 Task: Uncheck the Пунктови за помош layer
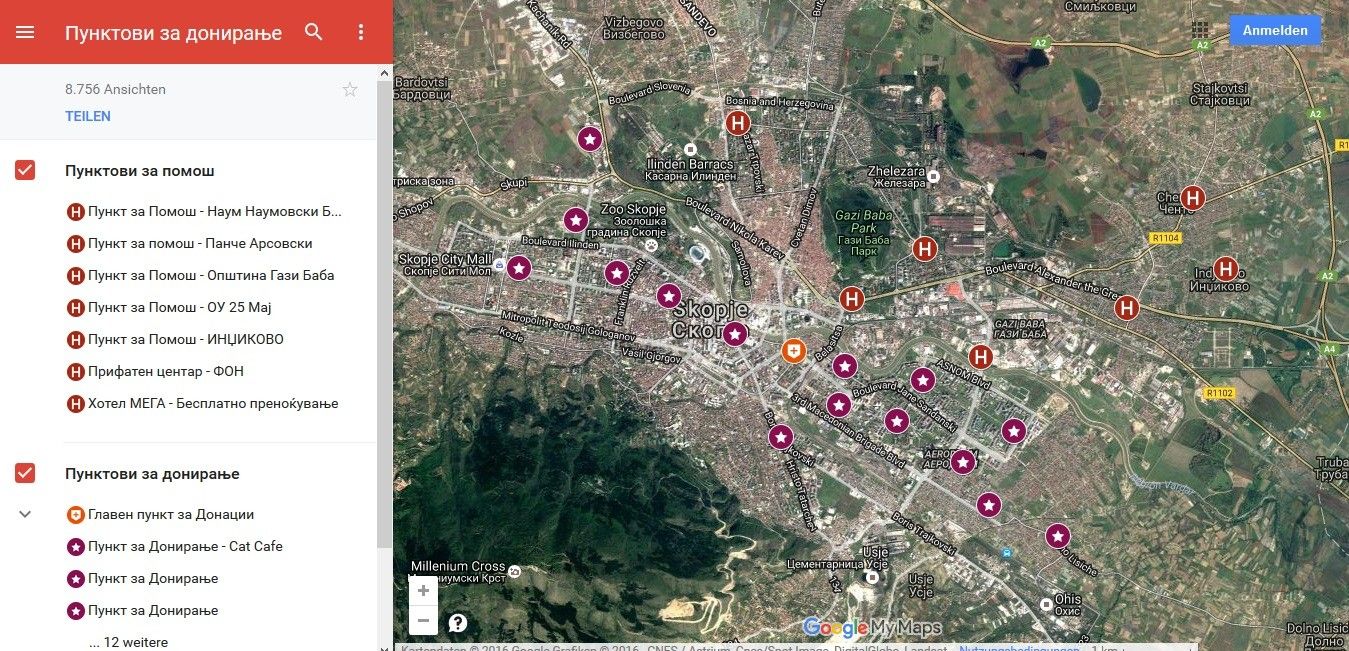click(24, 170)
